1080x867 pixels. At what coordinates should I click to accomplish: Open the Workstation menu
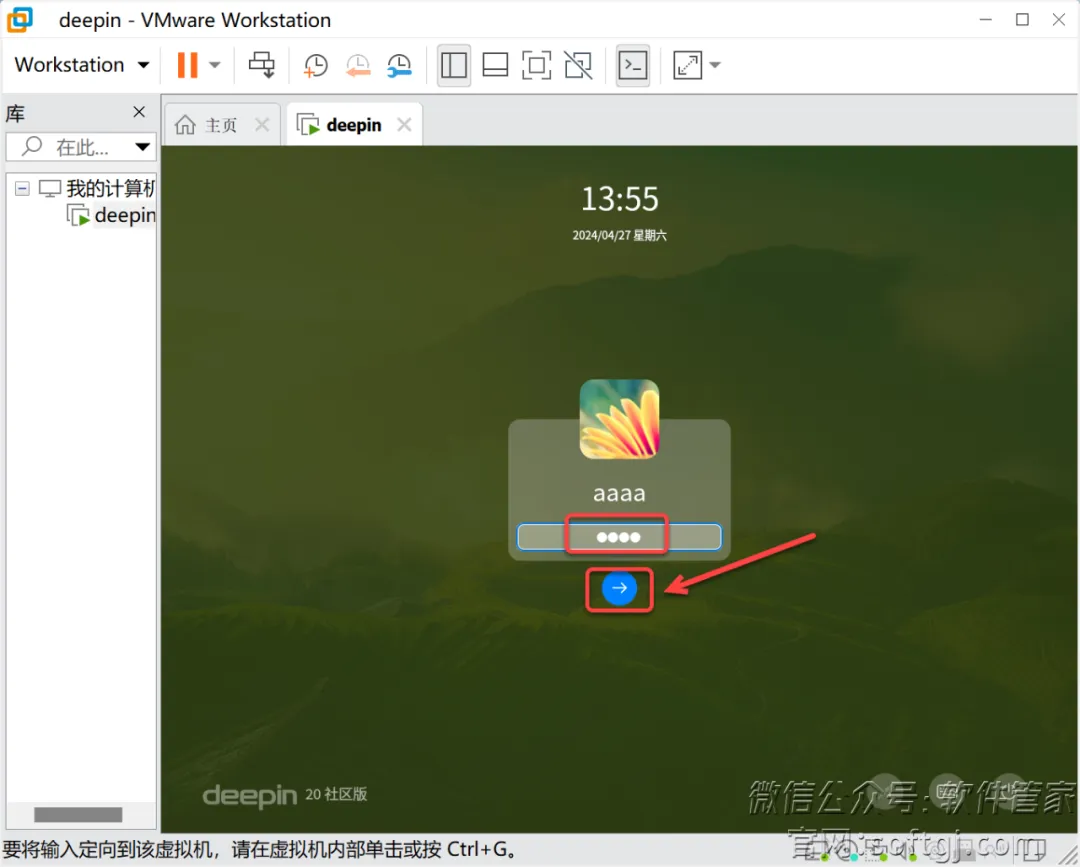82,65
